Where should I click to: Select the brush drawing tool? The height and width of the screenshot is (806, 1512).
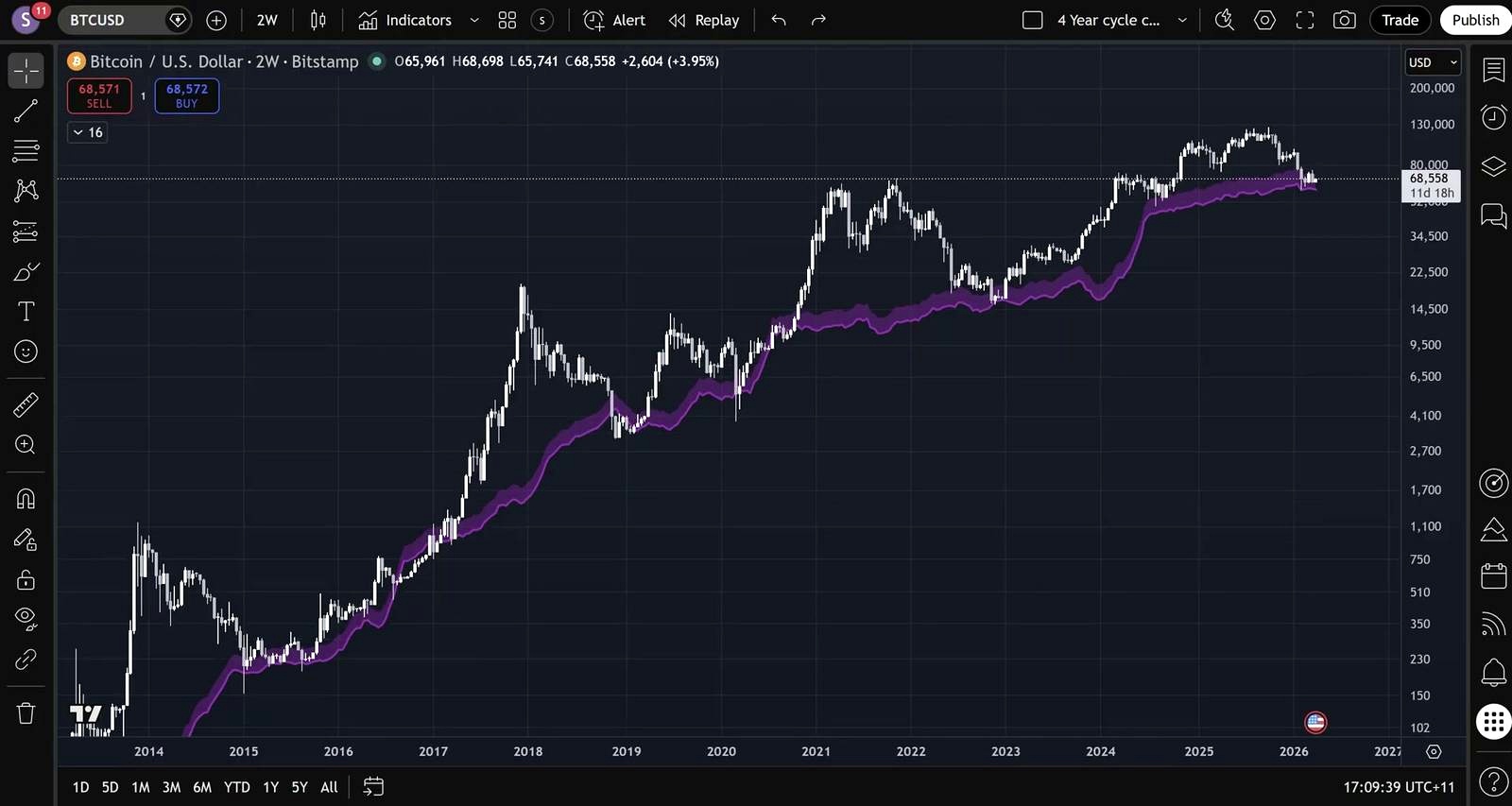(x=26, y=272)
